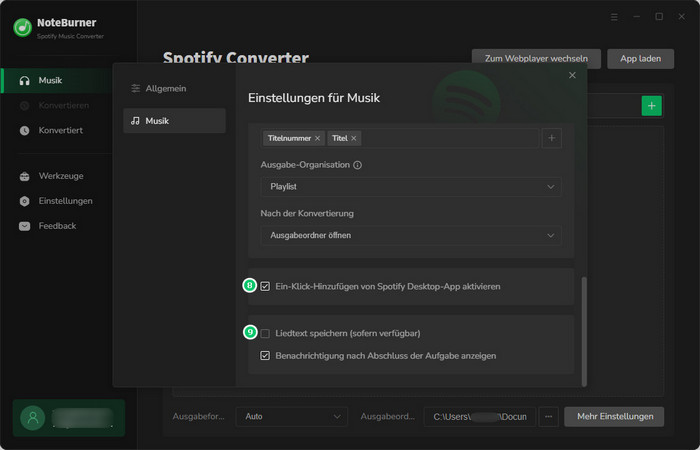Viewport: 700px width, 450px height.
Task: Close the settings dialog
Action: click(x=572, y=75)
